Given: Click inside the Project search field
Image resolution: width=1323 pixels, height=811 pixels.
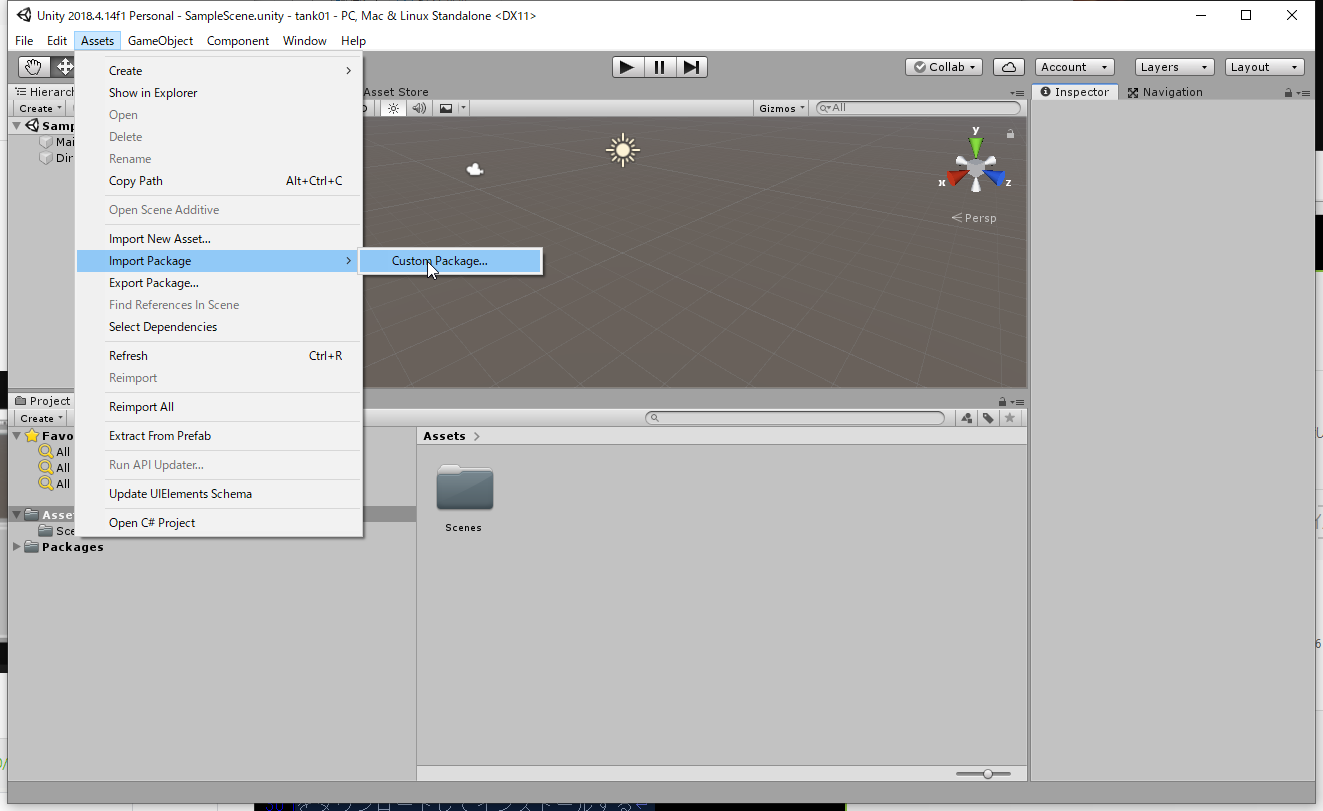Looking at the screenshot, I should 795,418.
